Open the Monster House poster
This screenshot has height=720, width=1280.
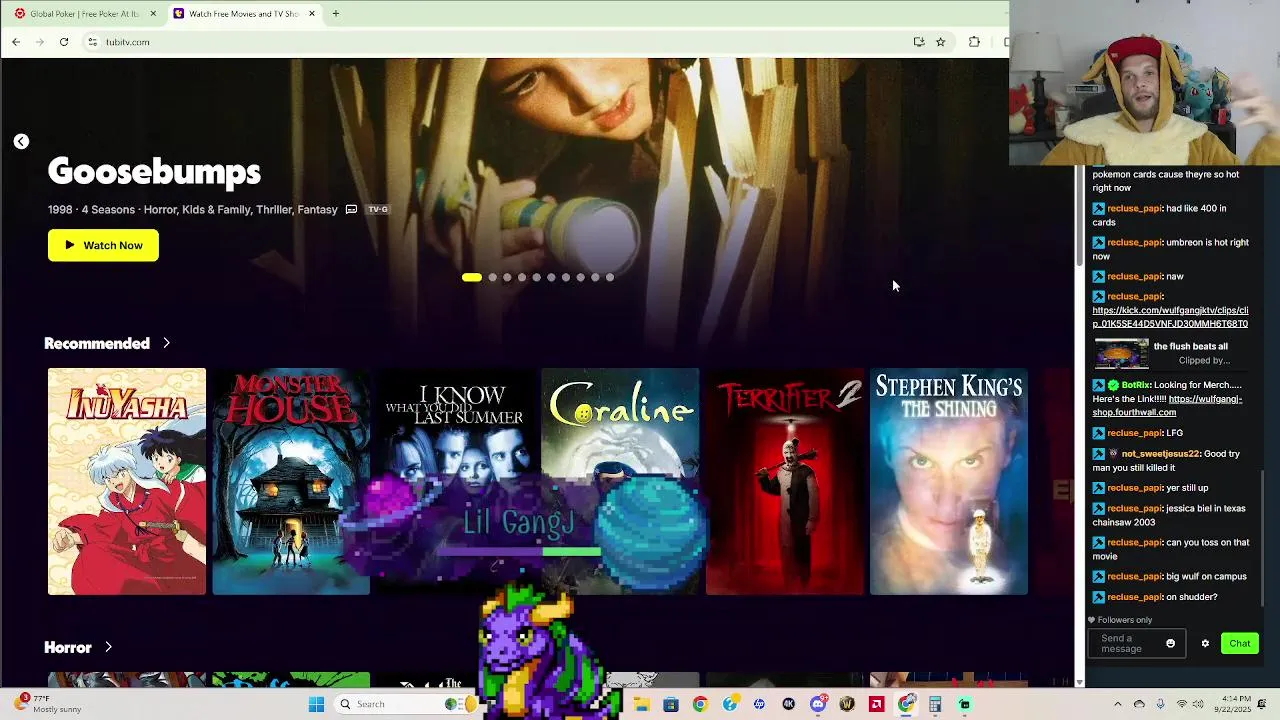coord(291,482)
